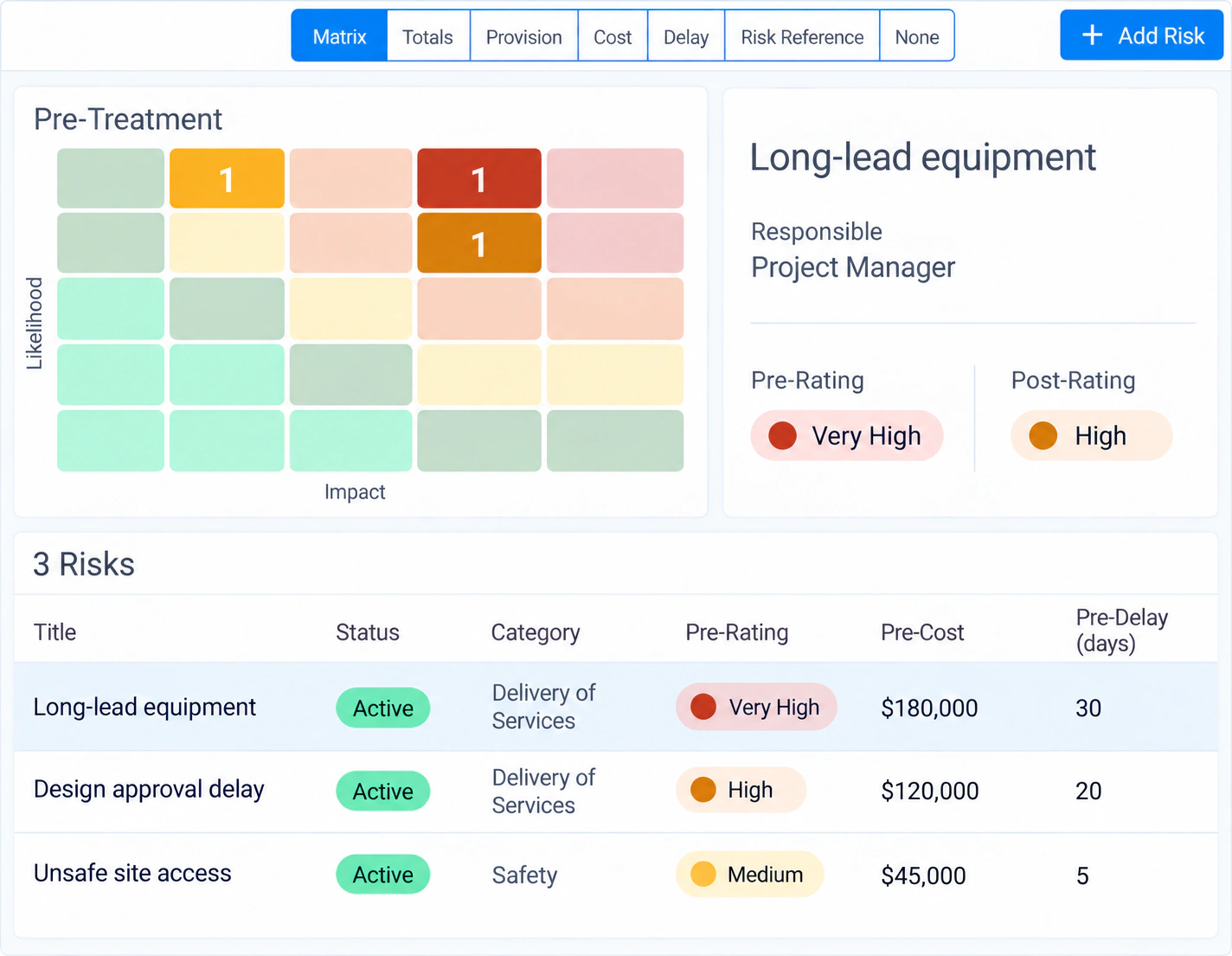Image resolution: width=1232 pixels, height=956 pixels.
Task: Click the delay value 5
Action: tap(1082, 876)
